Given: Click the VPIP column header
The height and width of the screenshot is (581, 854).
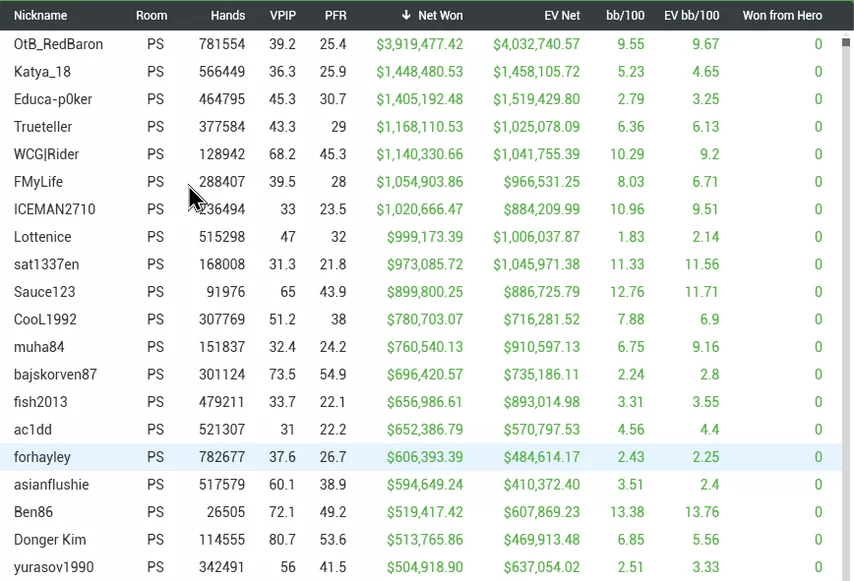Looking at the screenshot, I should [283, 15].
